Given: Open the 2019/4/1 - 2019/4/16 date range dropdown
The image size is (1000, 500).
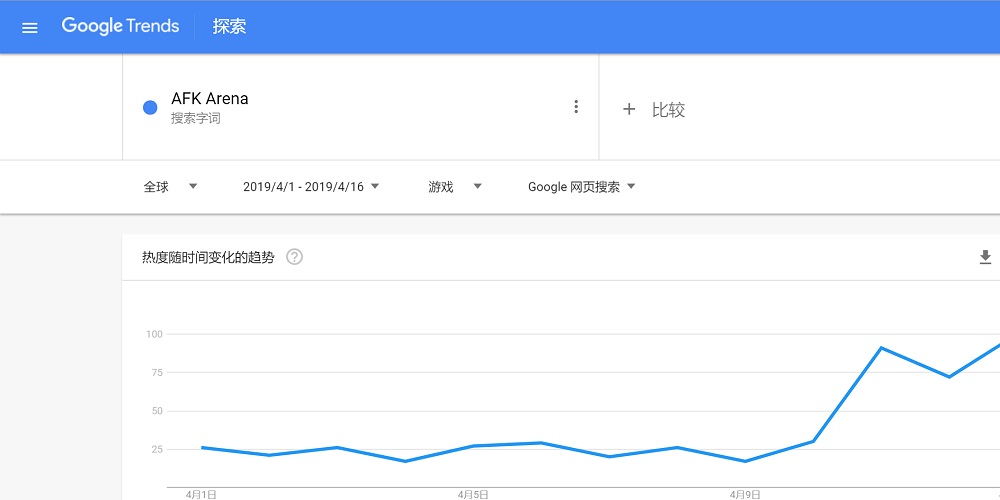Looking at the screenshot, I should (x=310, y=187).
